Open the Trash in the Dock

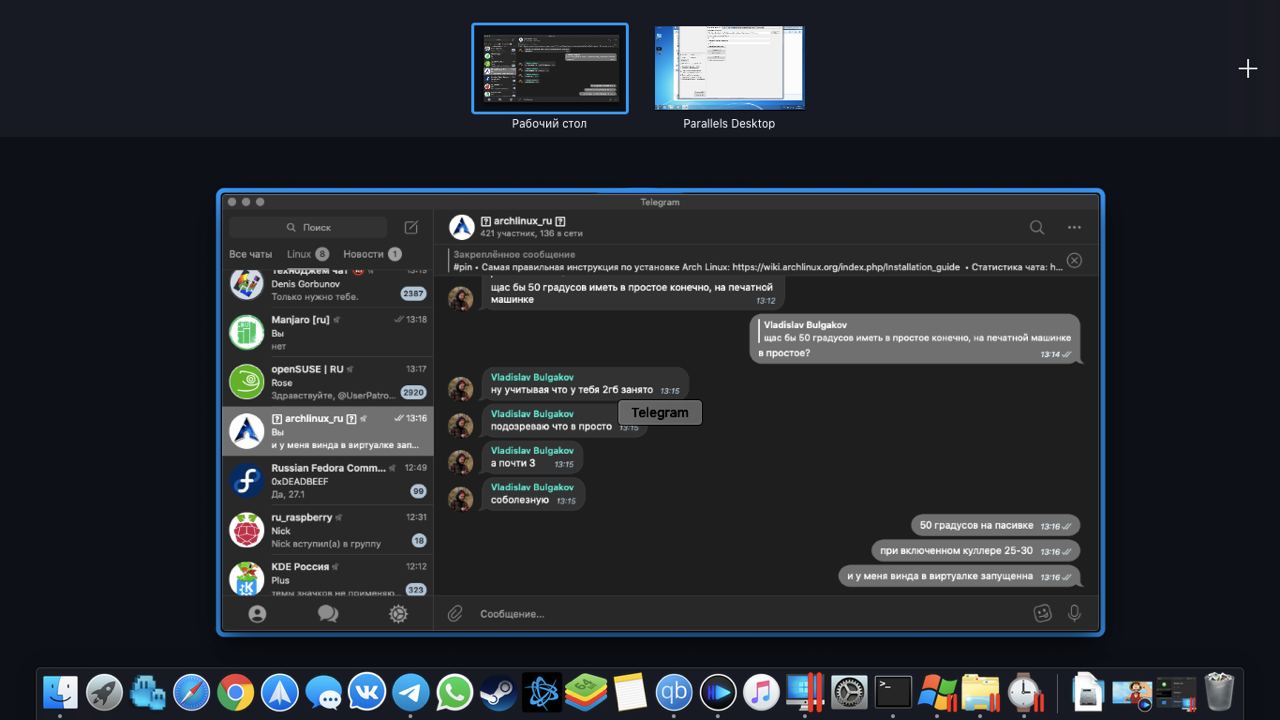click(x=1219, y=692)
